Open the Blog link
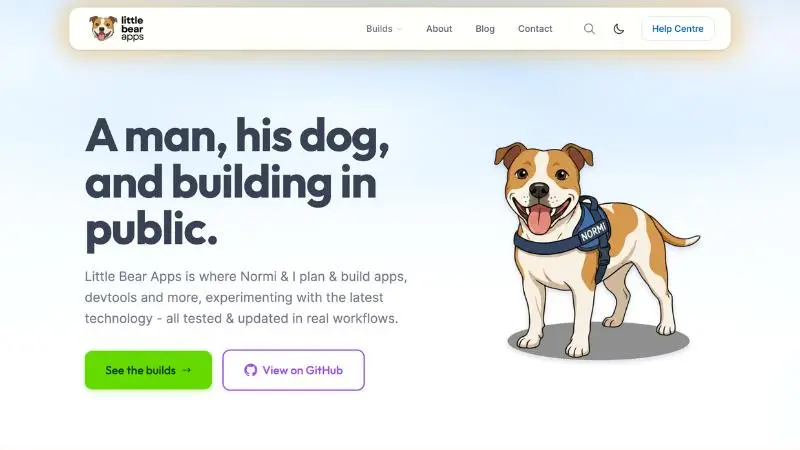This screenshot has width=800, height=450. click(485, 29)
